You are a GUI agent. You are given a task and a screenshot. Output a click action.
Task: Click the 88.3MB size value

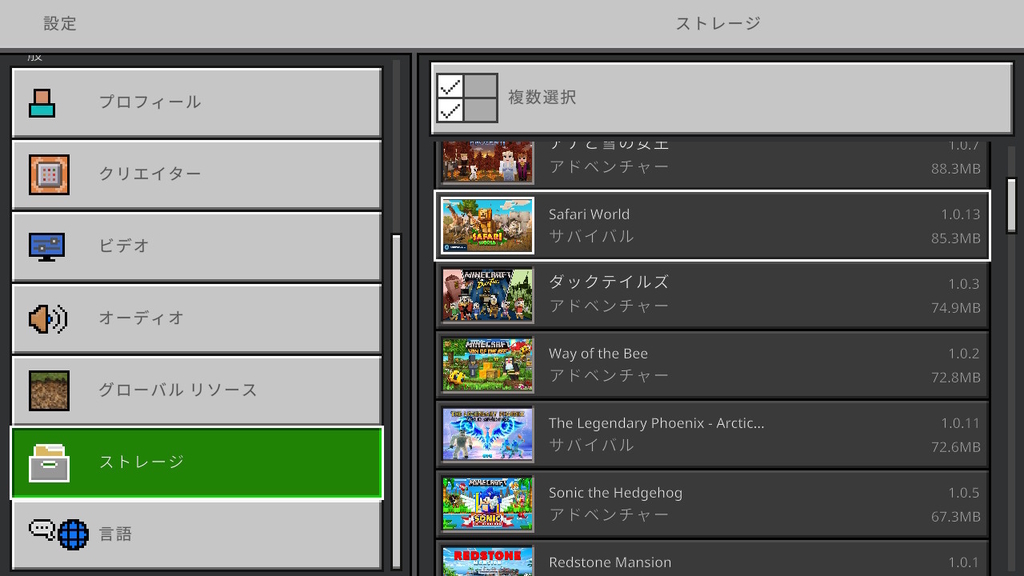point(955,168)
